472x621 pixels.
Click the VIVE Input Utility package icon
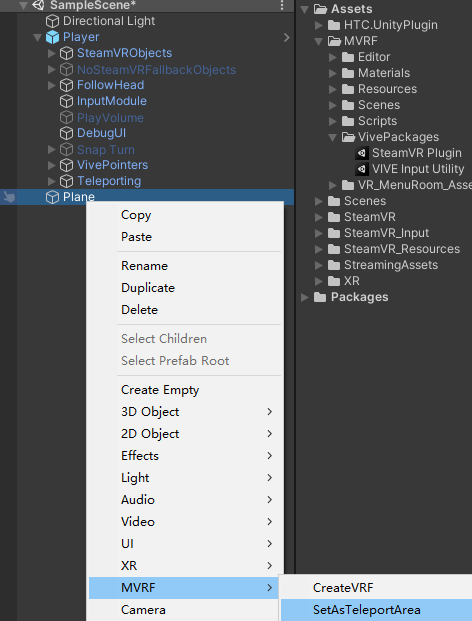click(362, 169)
